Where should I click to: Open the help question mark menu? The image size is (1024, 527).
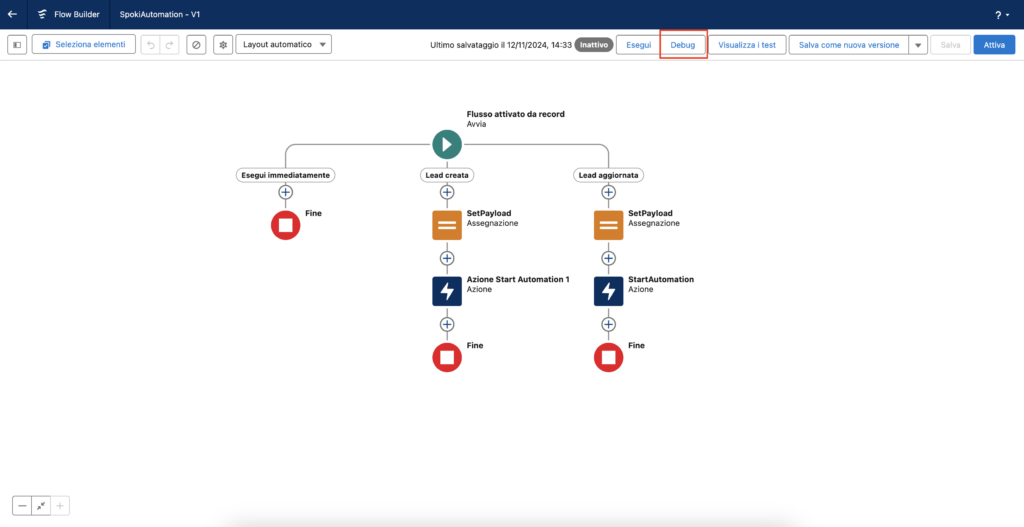pos(1001,15)
